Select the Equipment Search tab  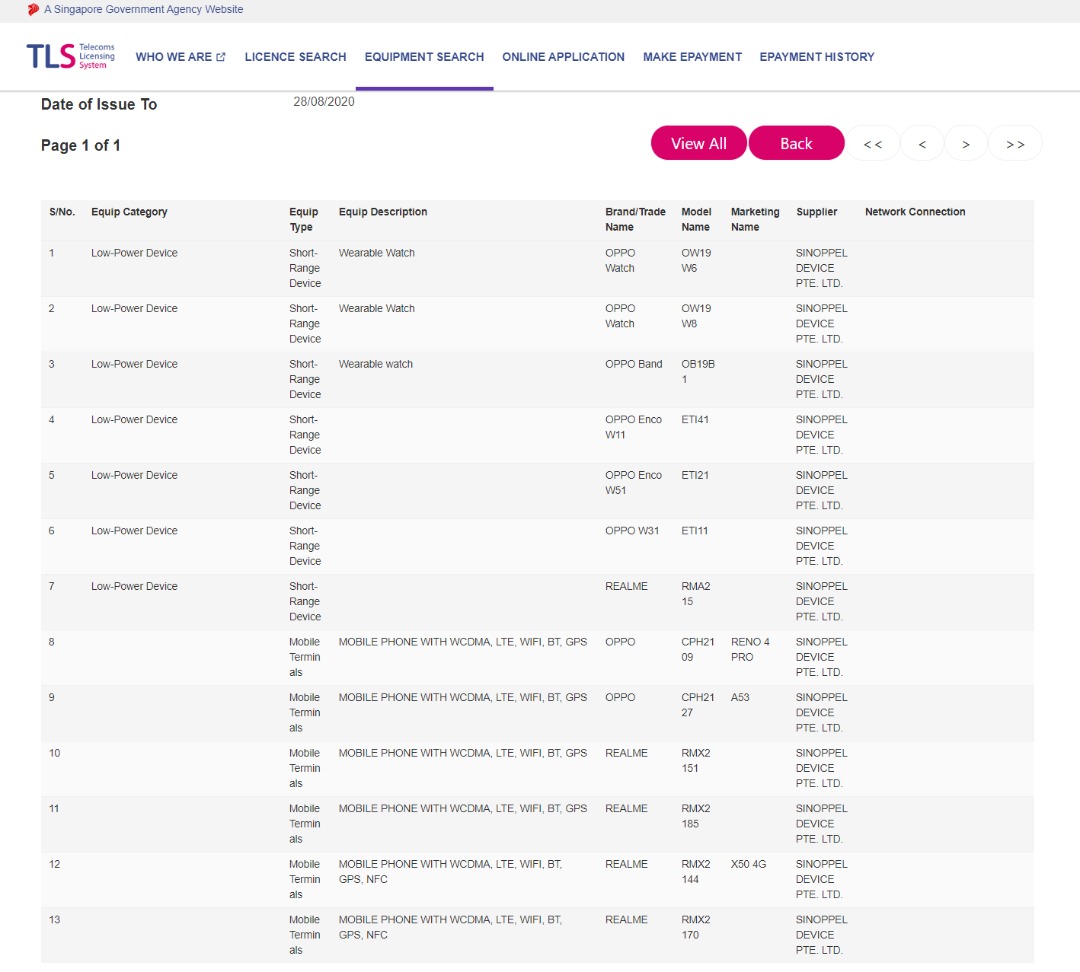coord(424,57)
